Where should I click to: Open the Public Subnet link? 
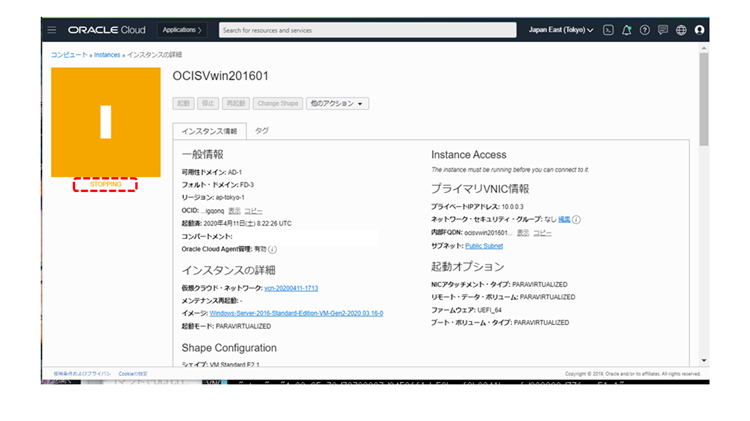click(x=484, y=246)
